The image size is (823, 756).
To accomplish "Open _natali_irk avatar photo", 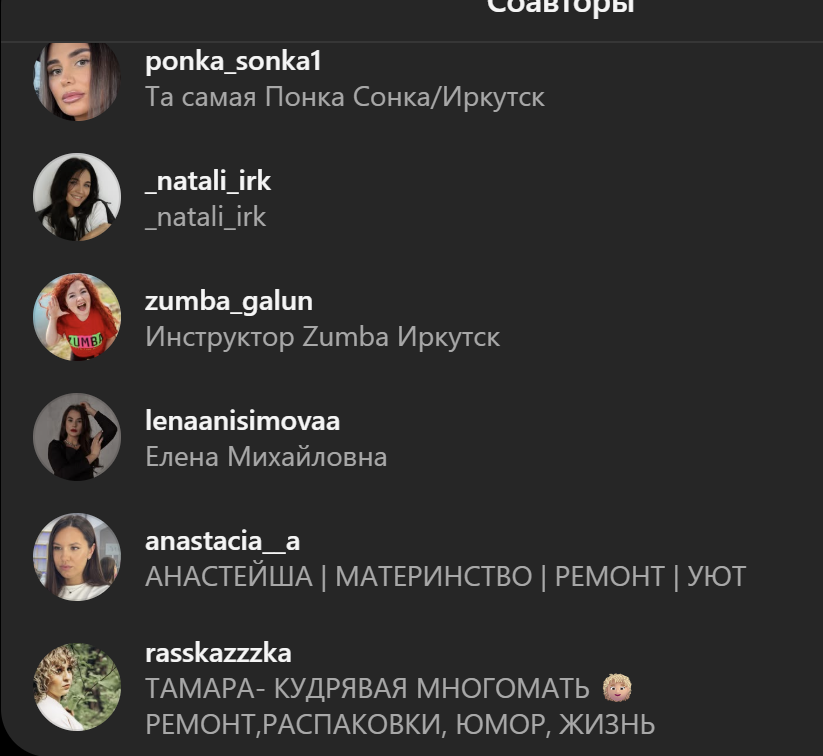I will pos(77,197).
